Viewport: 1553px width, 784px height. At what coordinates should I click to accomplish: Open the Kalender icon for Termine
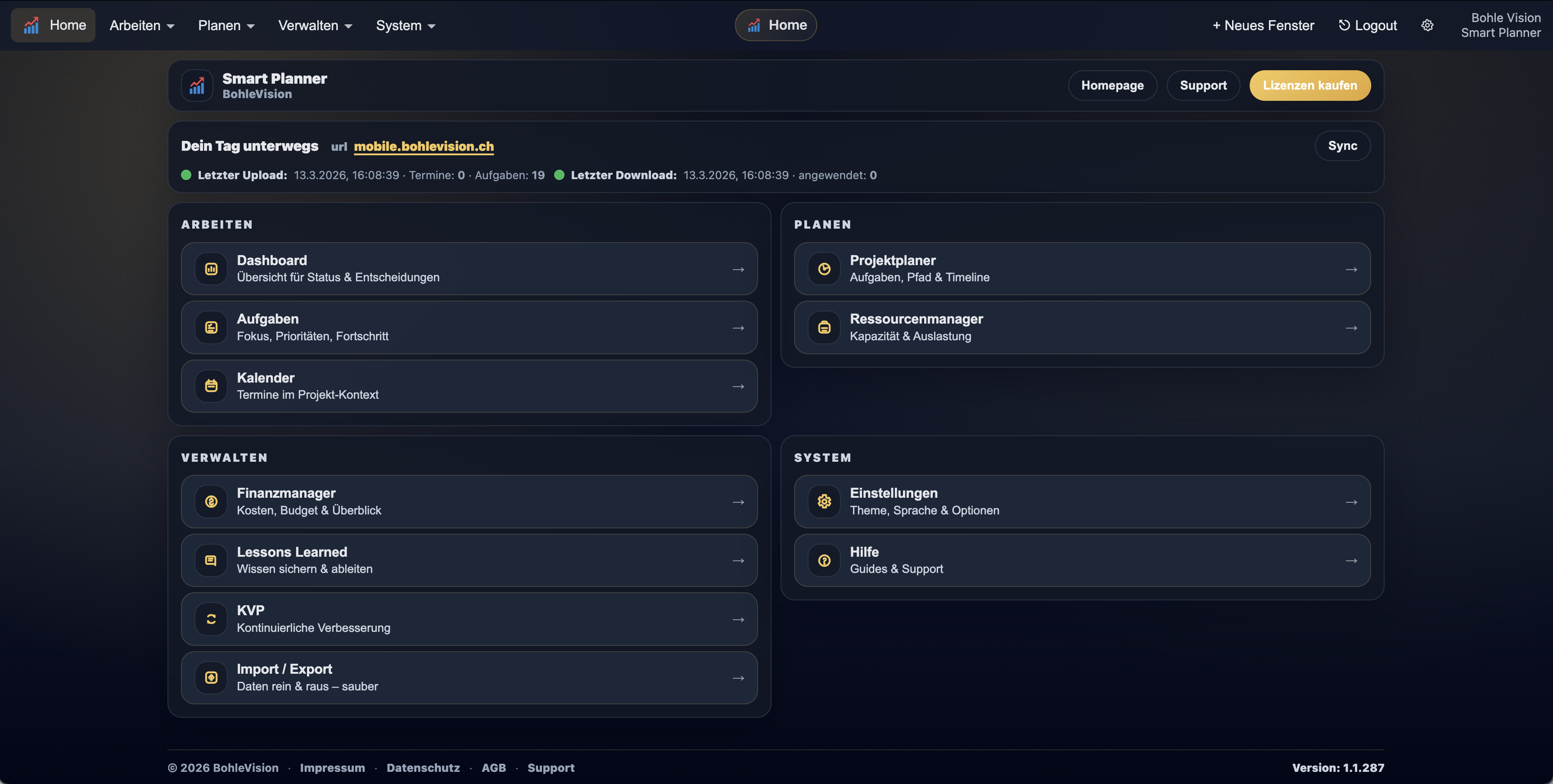click(x=210, y=386)
